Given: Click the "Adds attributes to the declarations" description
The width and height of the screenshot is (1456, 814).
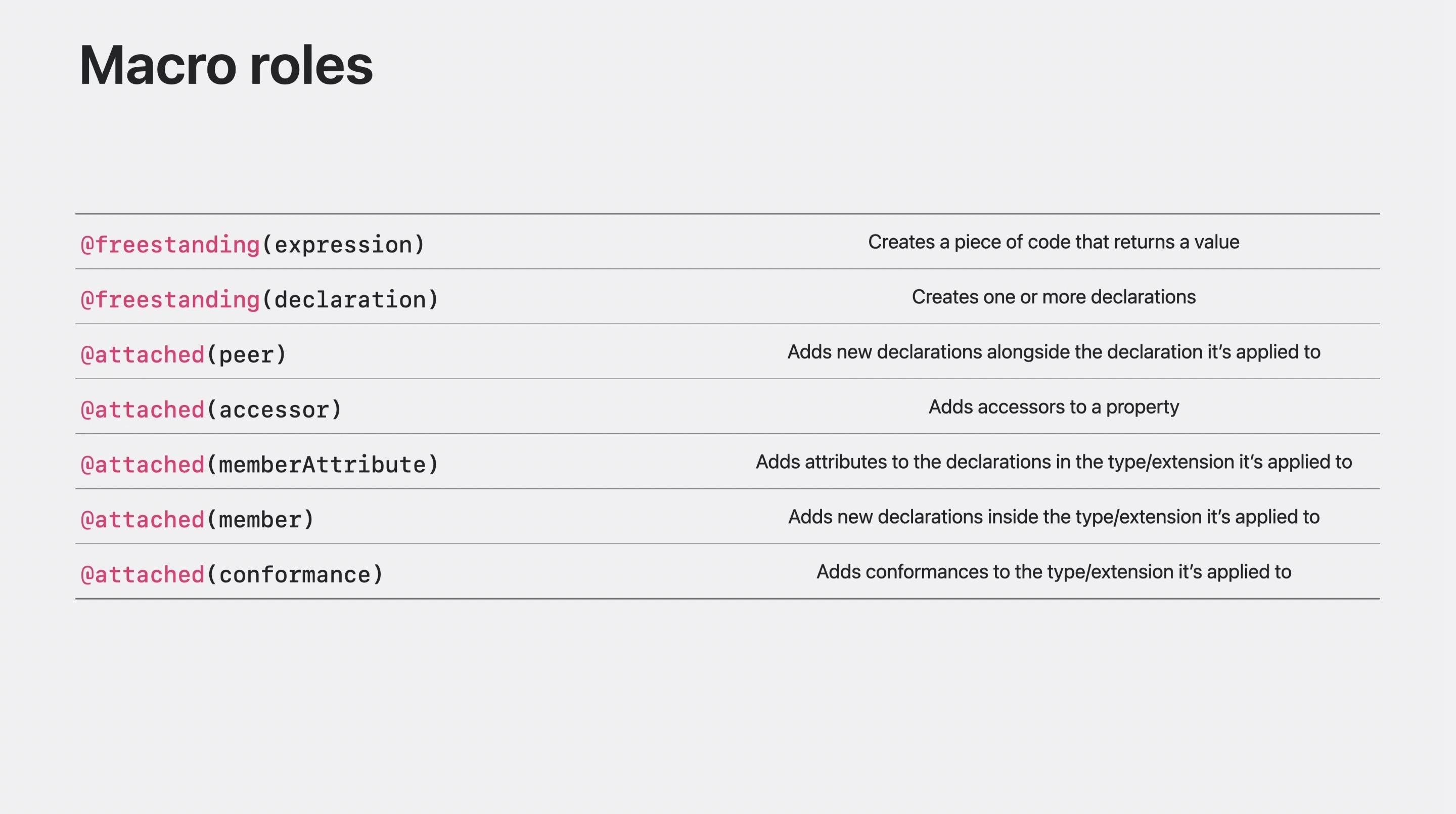Looking at the screenshot, I should [x=1054, y=462].
